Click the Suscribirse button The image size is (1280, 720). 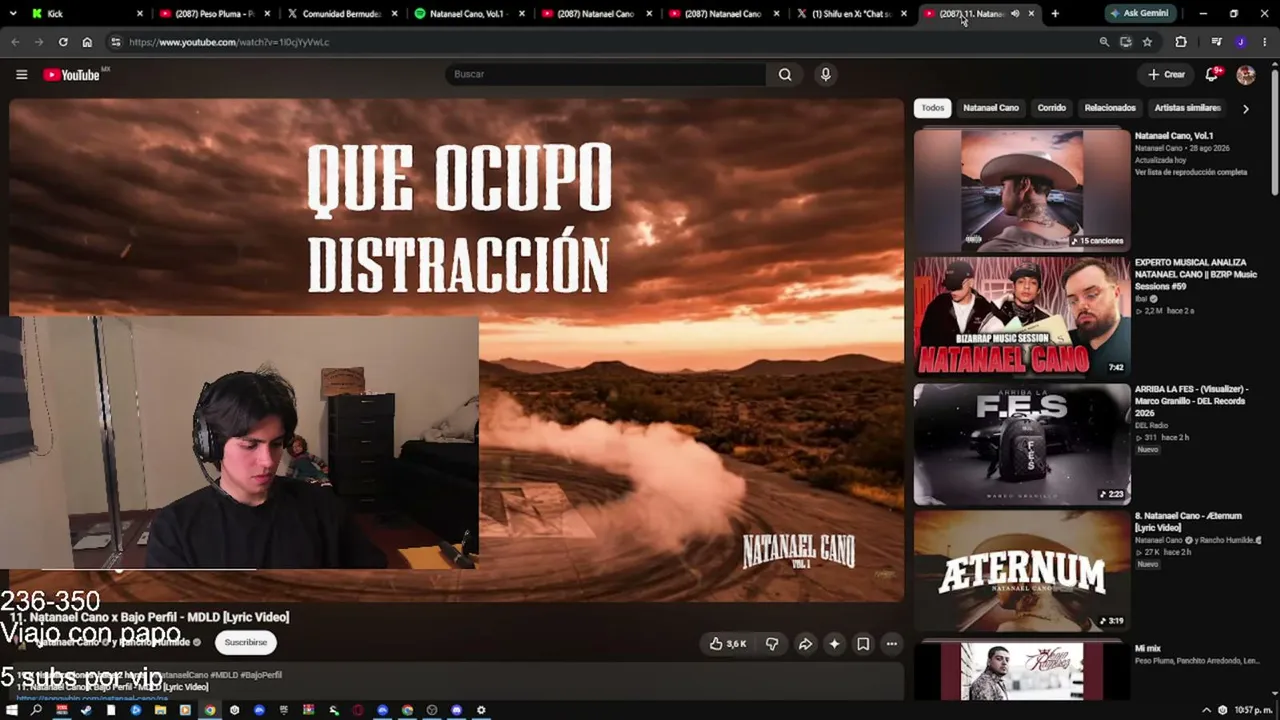click(246, 643)
